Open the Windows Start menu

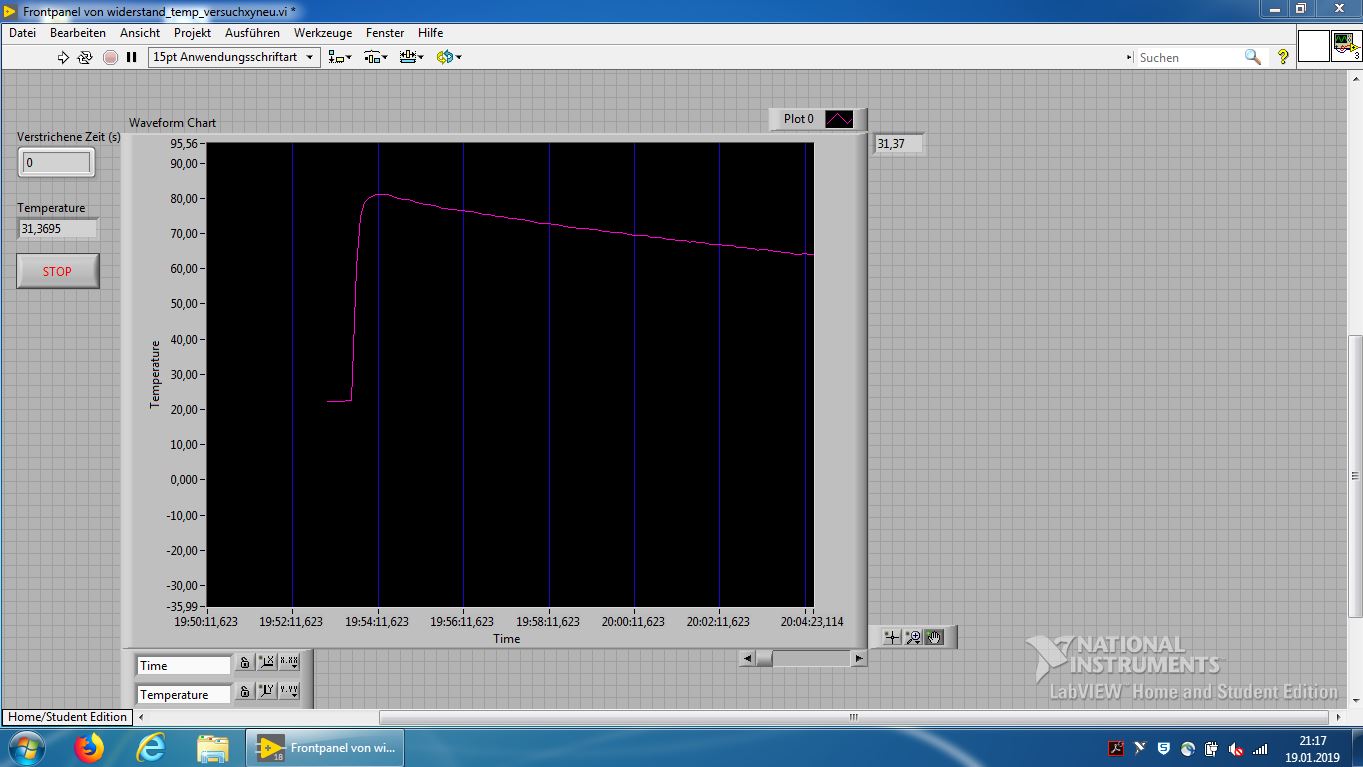(25, 748)
